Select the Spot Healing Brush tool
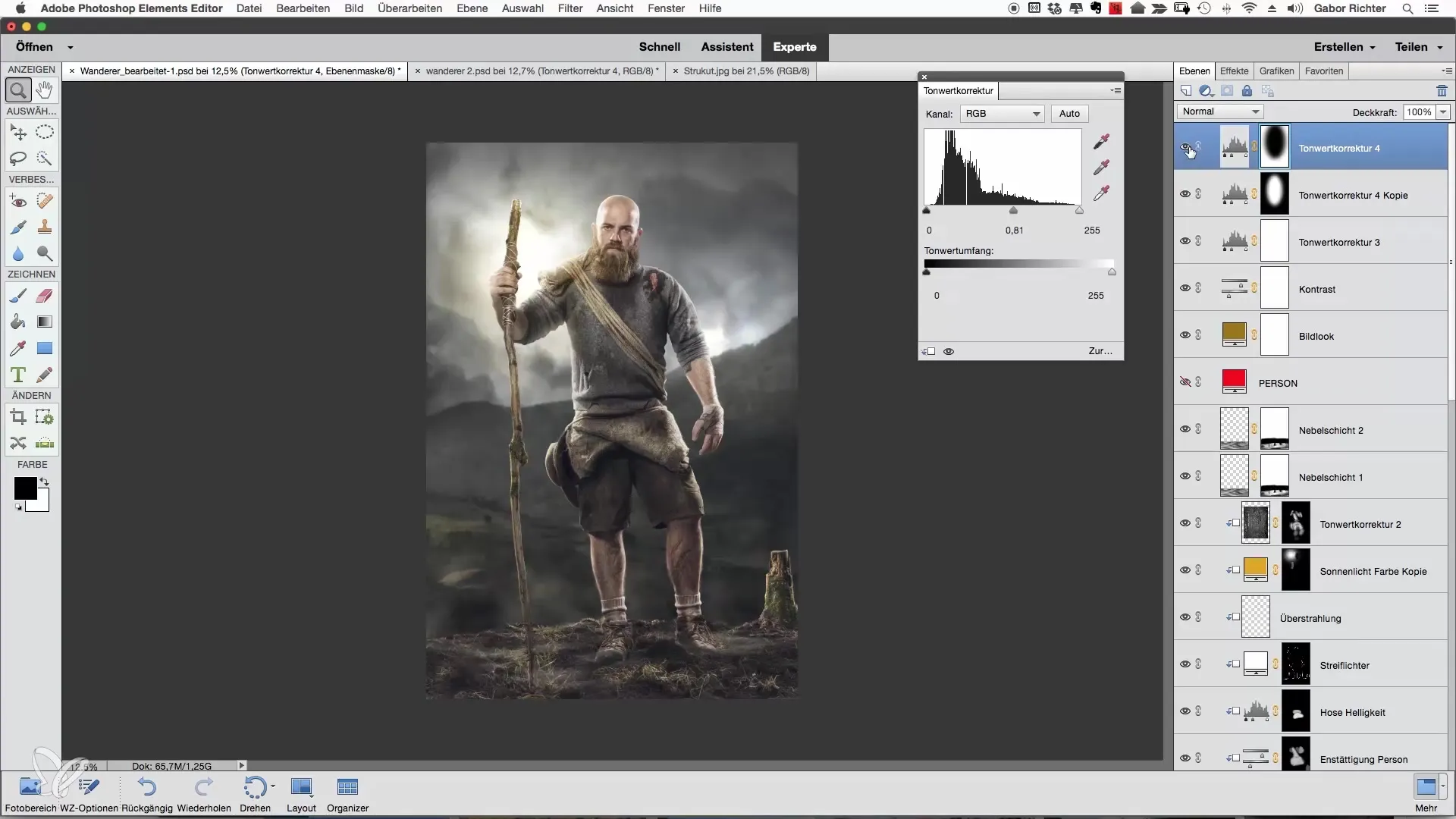Viewport: 1456px width, 819px height. tap(45, 201)
